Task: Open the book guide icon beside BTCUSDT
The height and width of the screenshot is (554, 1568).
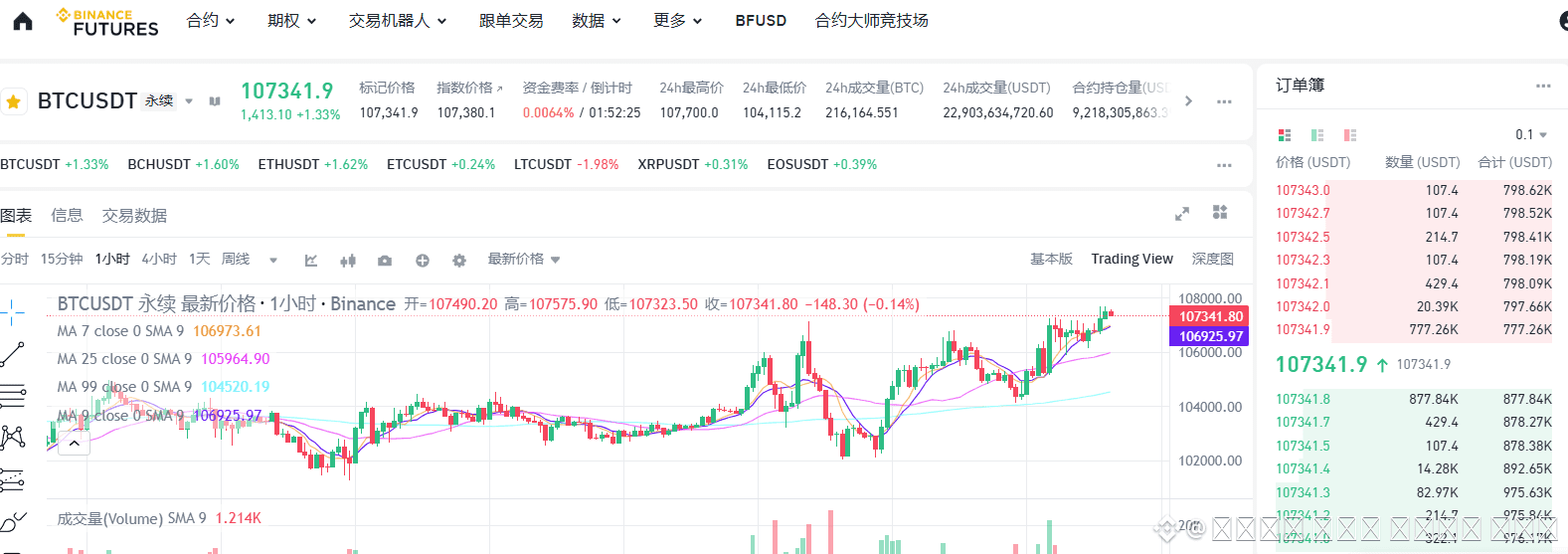Action: point(215,101)
